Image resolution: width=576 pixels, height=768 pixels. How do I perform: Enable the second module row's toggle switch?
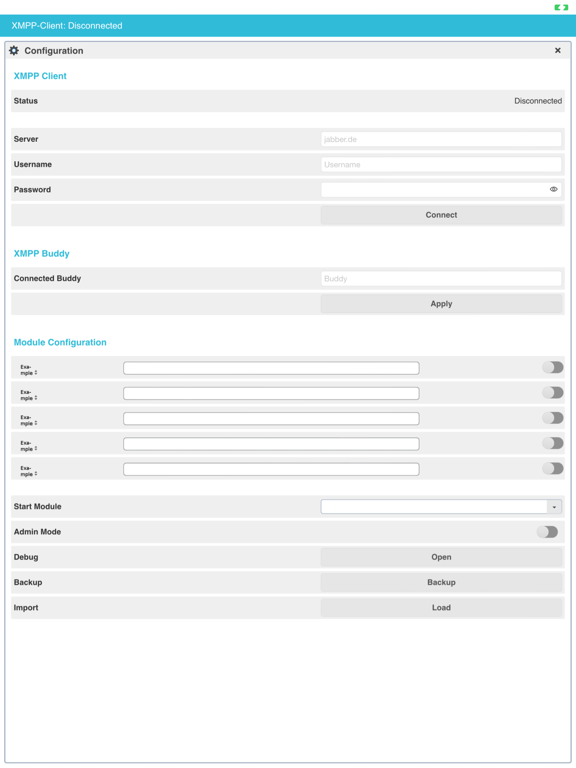pos(552,393)
